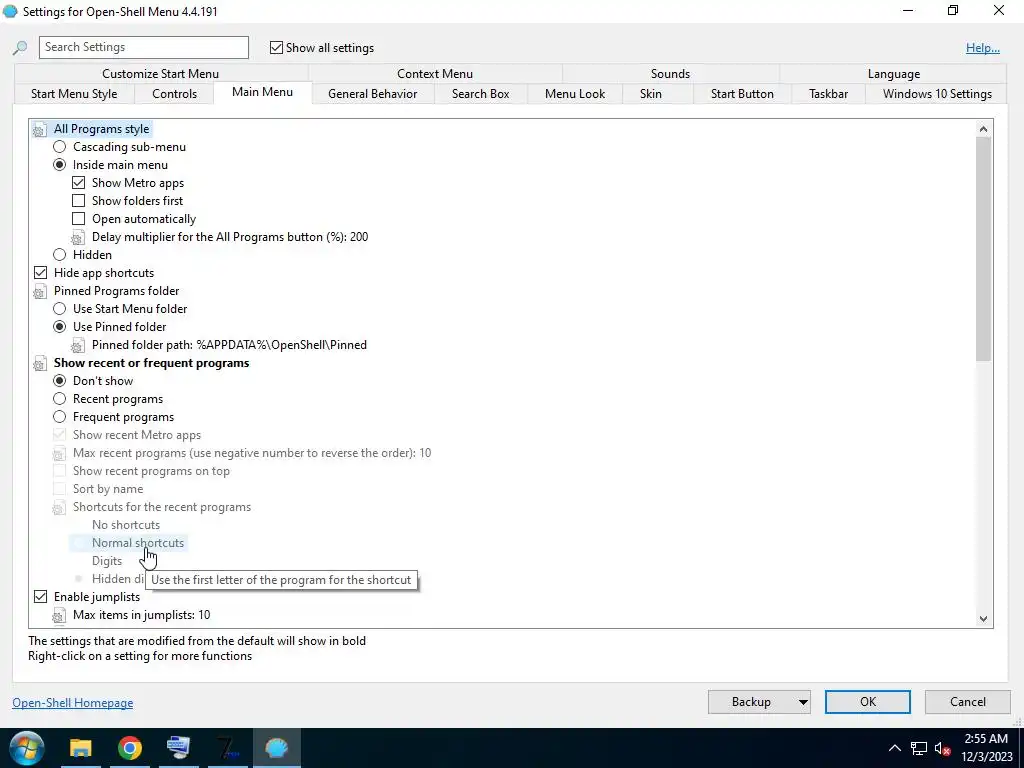Open the Start Button tab
This screenshot has height=768, width=1024.
(x=742, y=94)
